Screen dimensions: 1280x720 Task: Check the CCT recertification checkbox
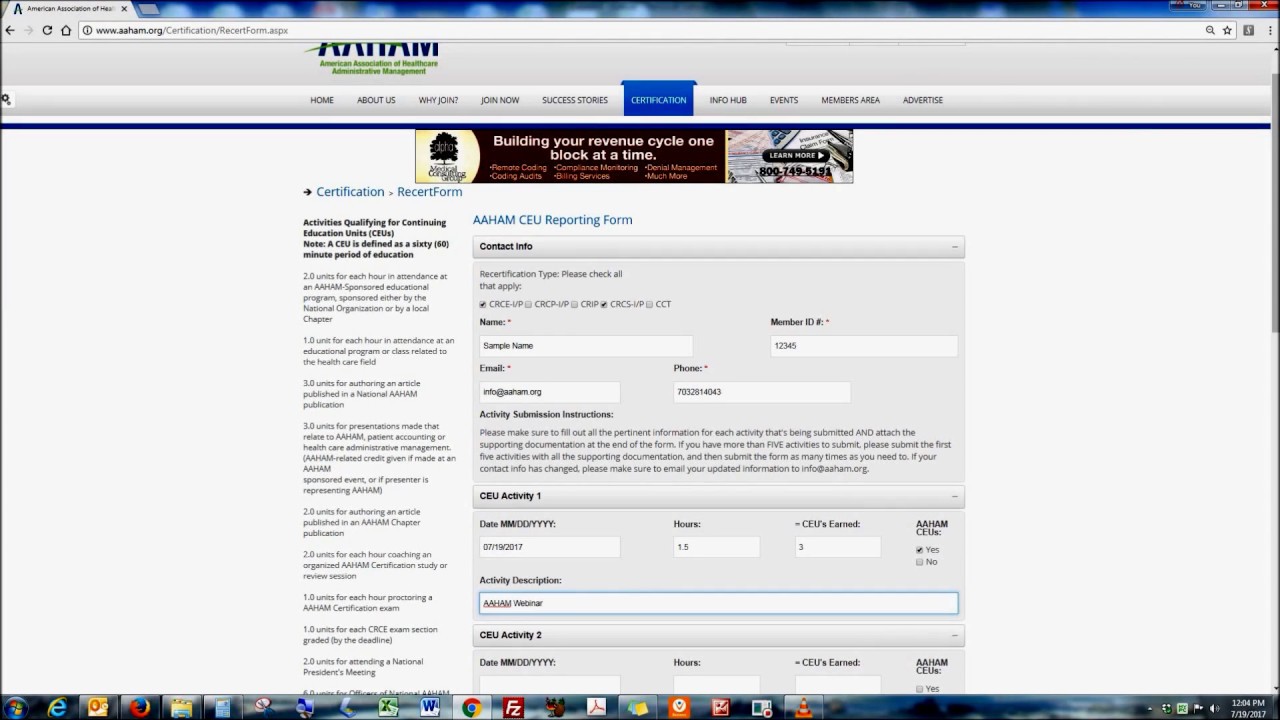pos(649,305)
